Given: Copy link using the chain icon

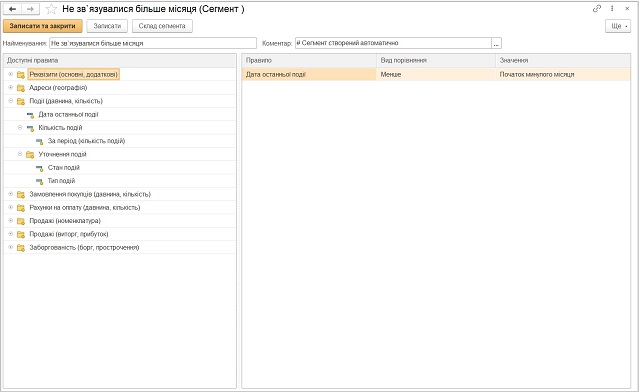Looking at the screenshot, I should coord(597,9).
